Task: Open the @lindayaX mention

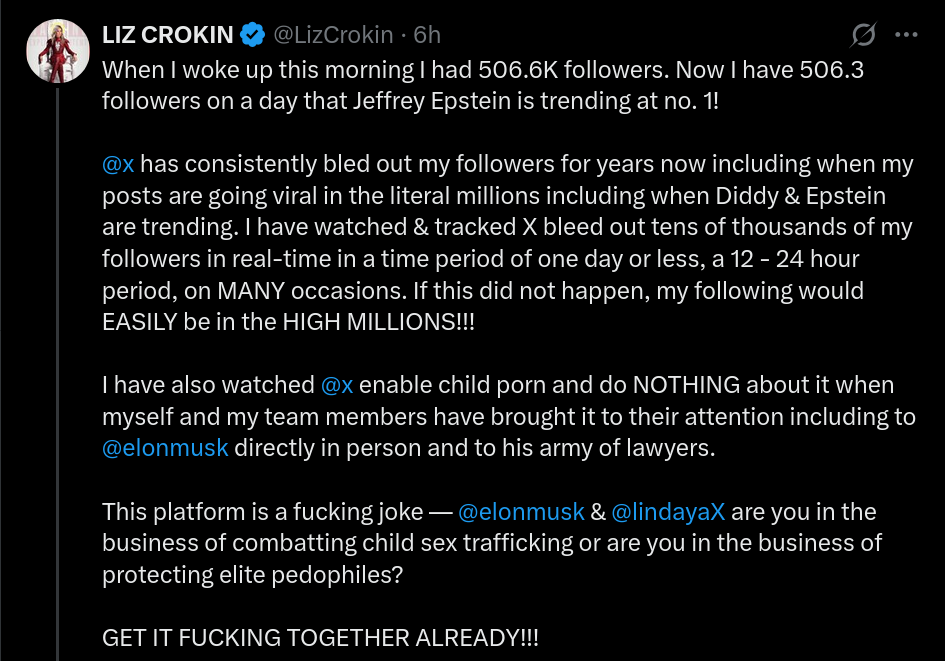Action: point(668,512)
